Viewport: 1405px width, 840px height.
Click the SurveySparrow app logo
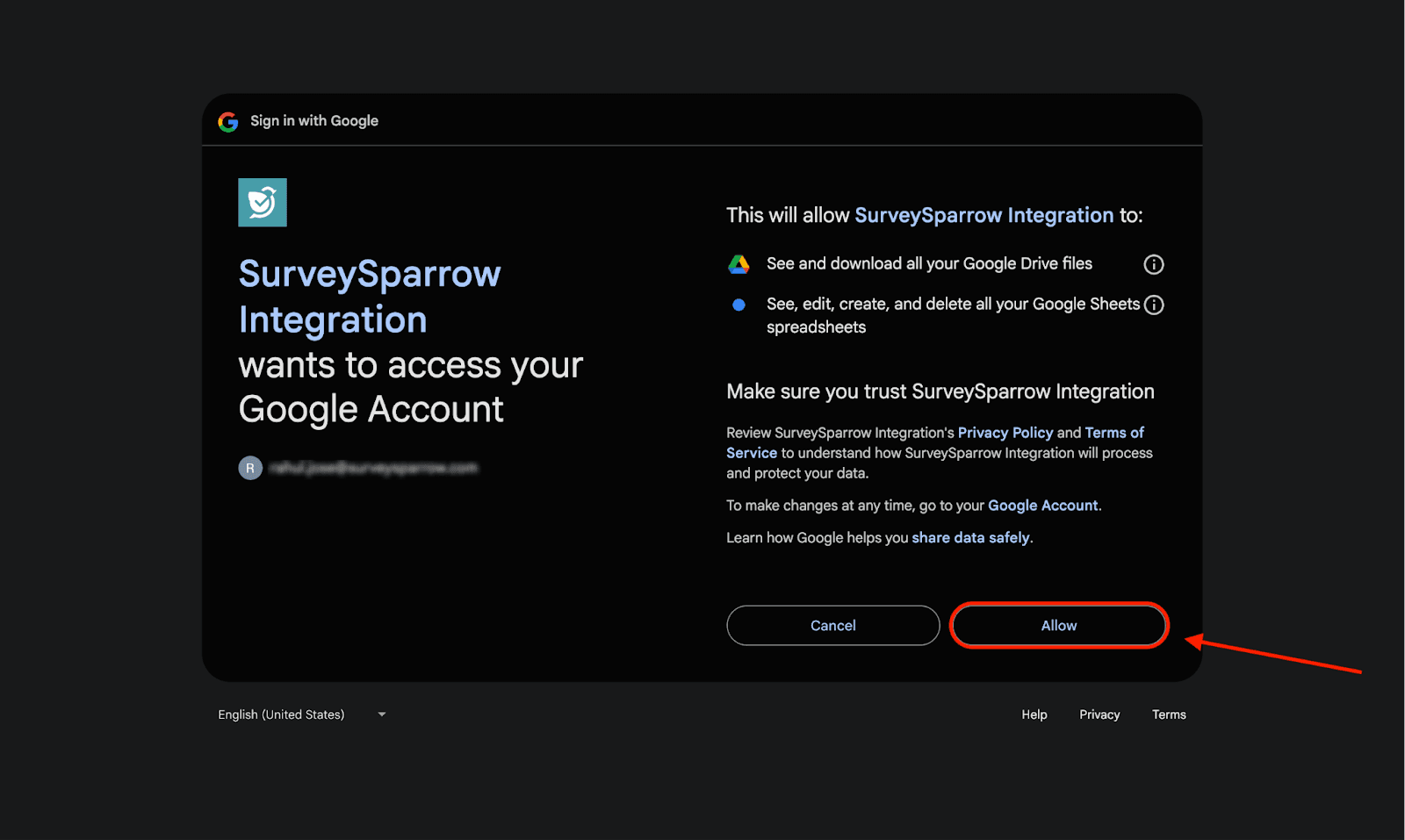coord(263,203)
